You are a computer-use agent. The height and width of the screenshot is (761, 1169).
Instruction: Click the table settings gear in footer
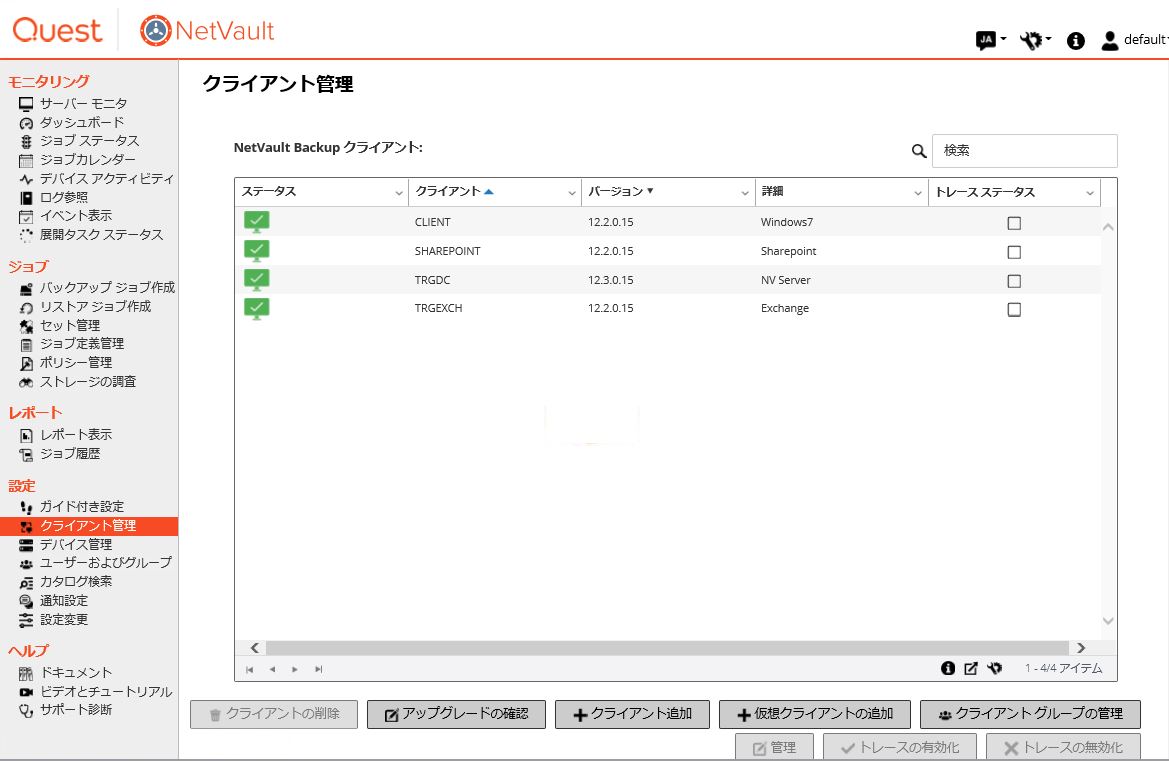click(x=995, y=669)
